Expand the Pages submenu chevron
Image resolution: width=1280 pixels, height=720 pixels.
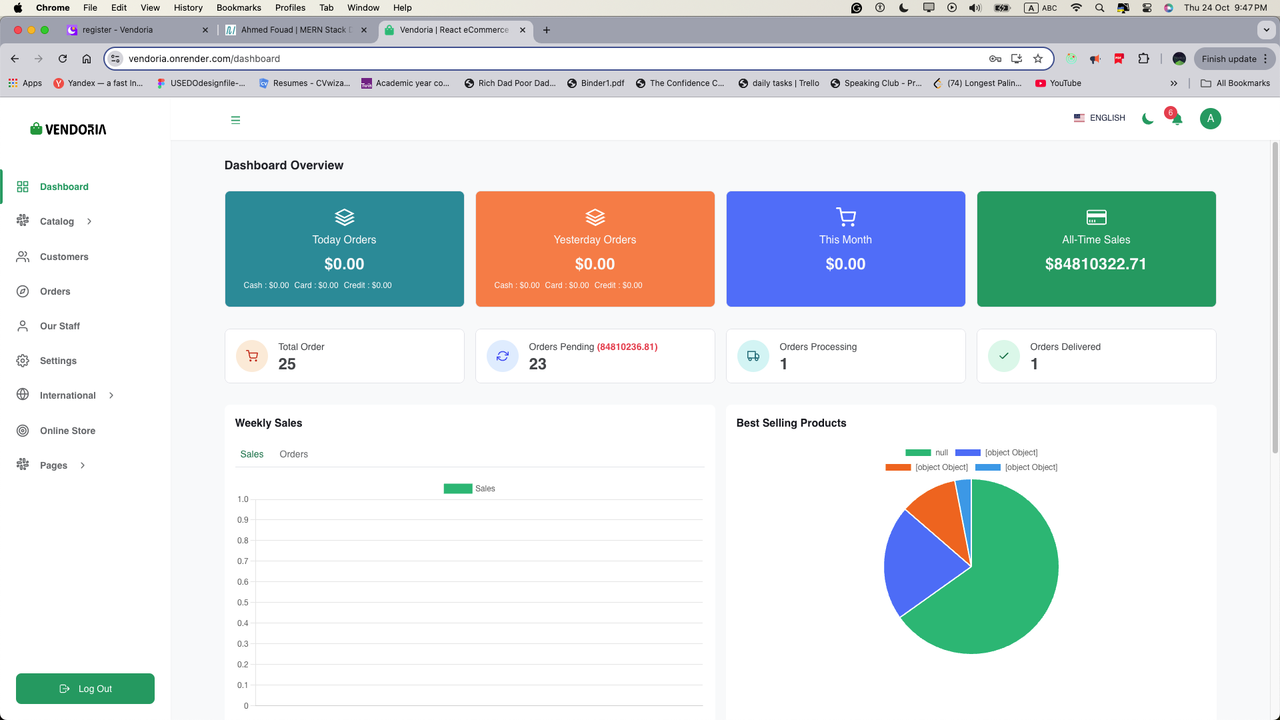[x=82, y=466]
